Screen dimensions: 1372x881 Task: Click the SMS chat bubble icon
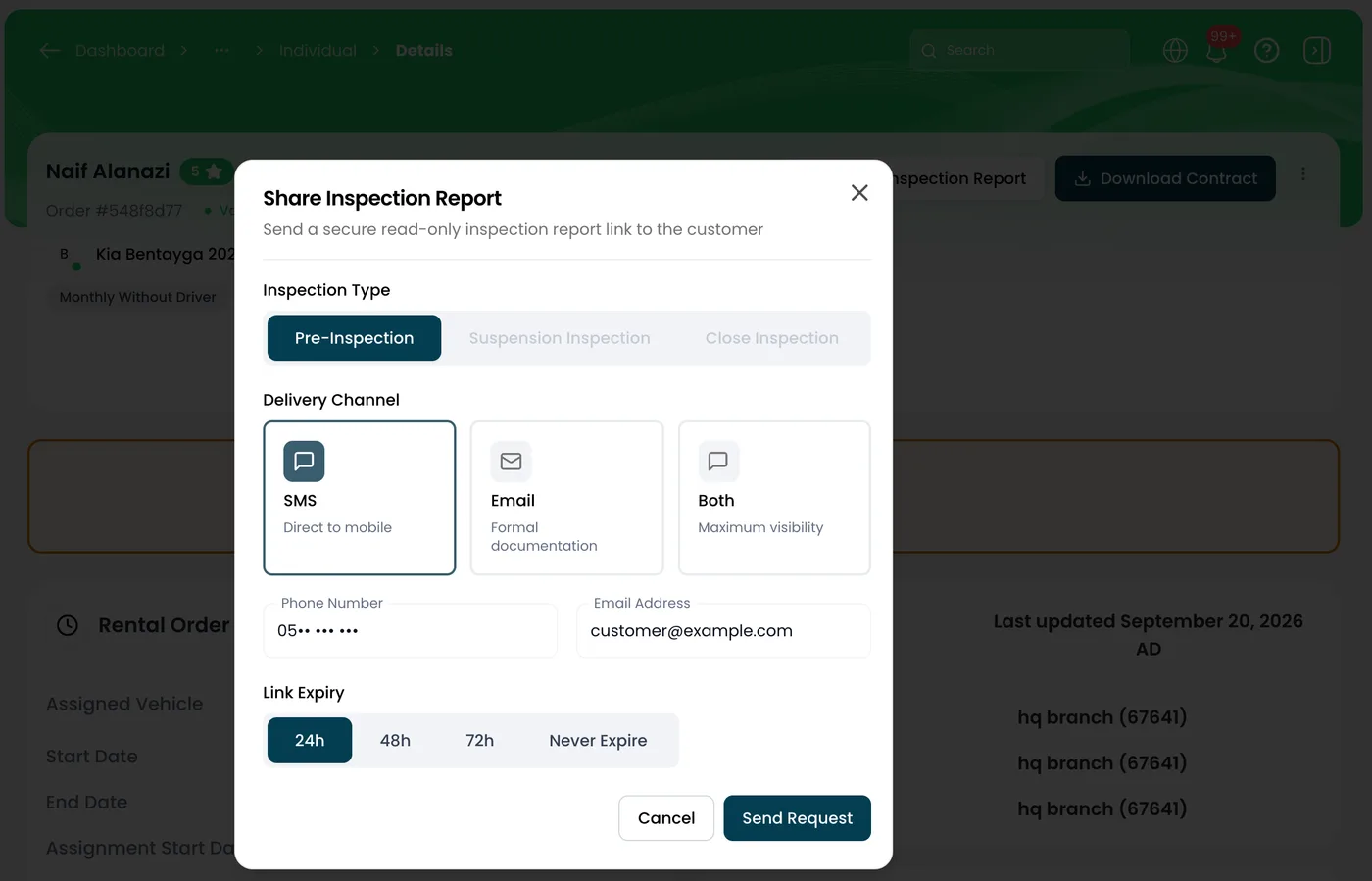(x=304, y=462)
